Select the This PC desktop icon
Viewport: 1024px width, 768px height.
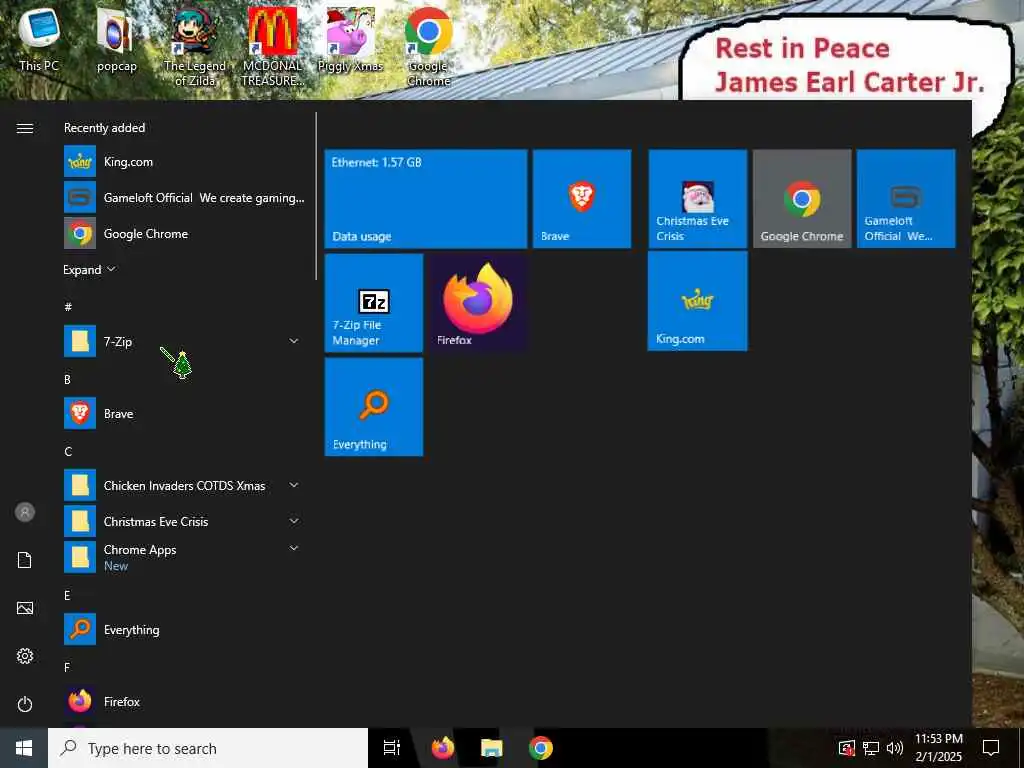pos(39,39)
